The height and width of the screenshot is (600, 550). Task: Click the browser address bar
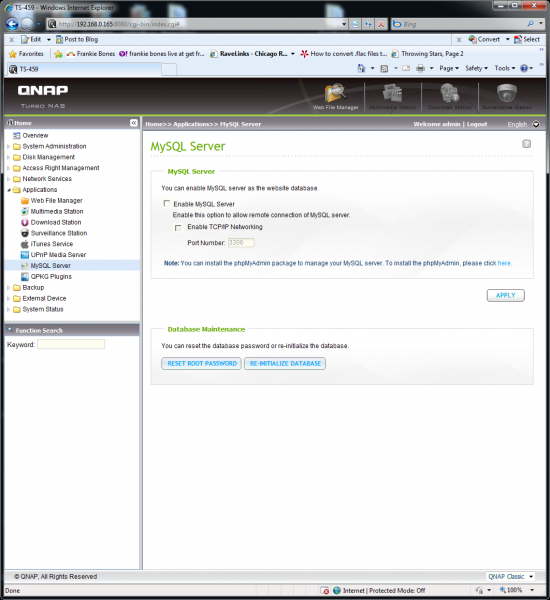197,24
